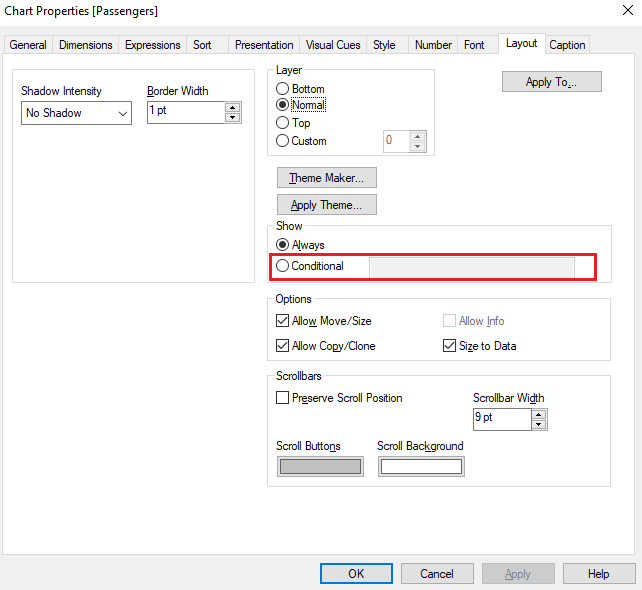Open the Theme Maker dialog
642x590 pixels.
click(x=327, y=178)
